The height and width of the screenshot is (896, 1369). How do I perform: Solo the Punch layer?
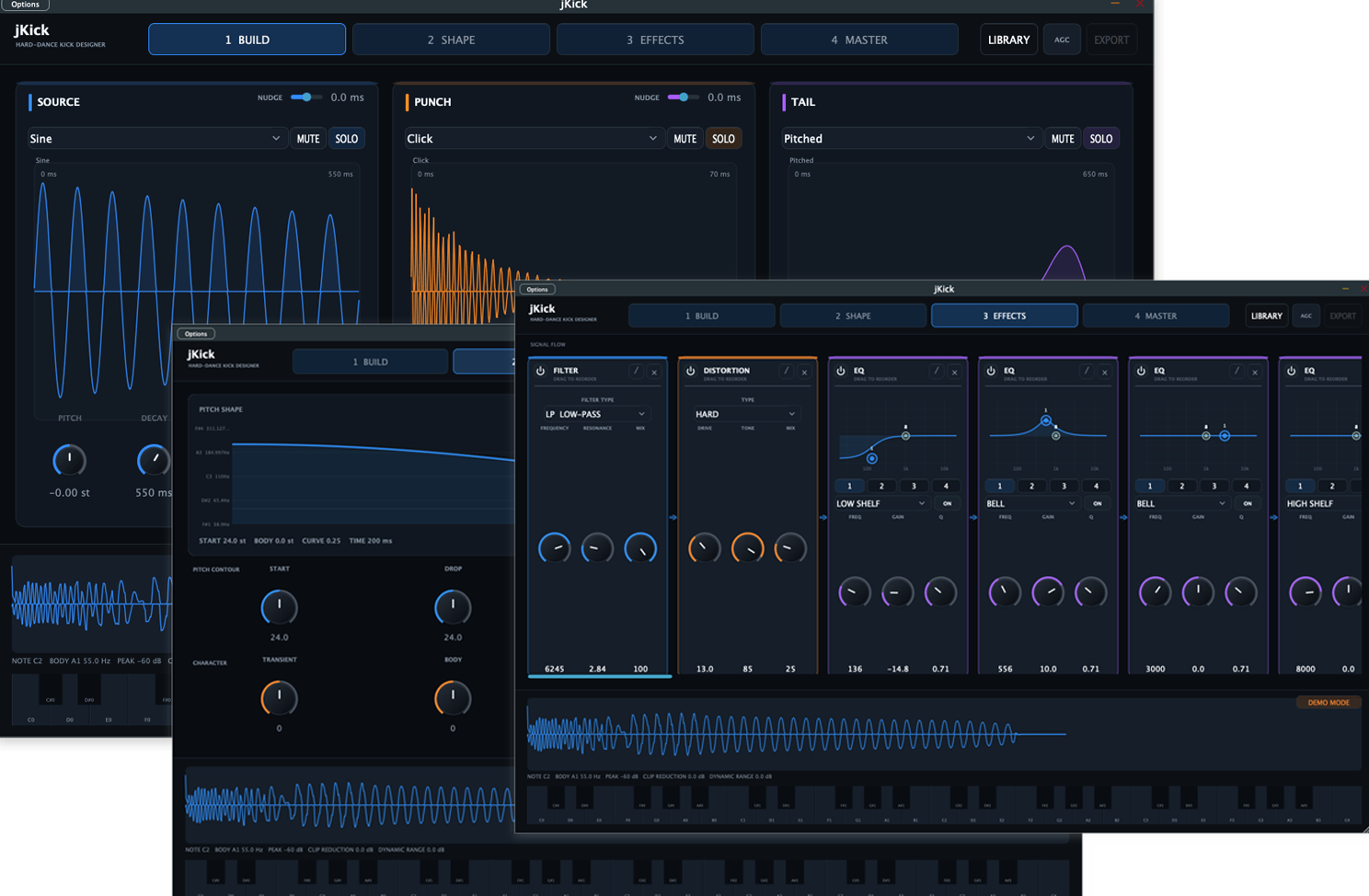pos(723,139)
